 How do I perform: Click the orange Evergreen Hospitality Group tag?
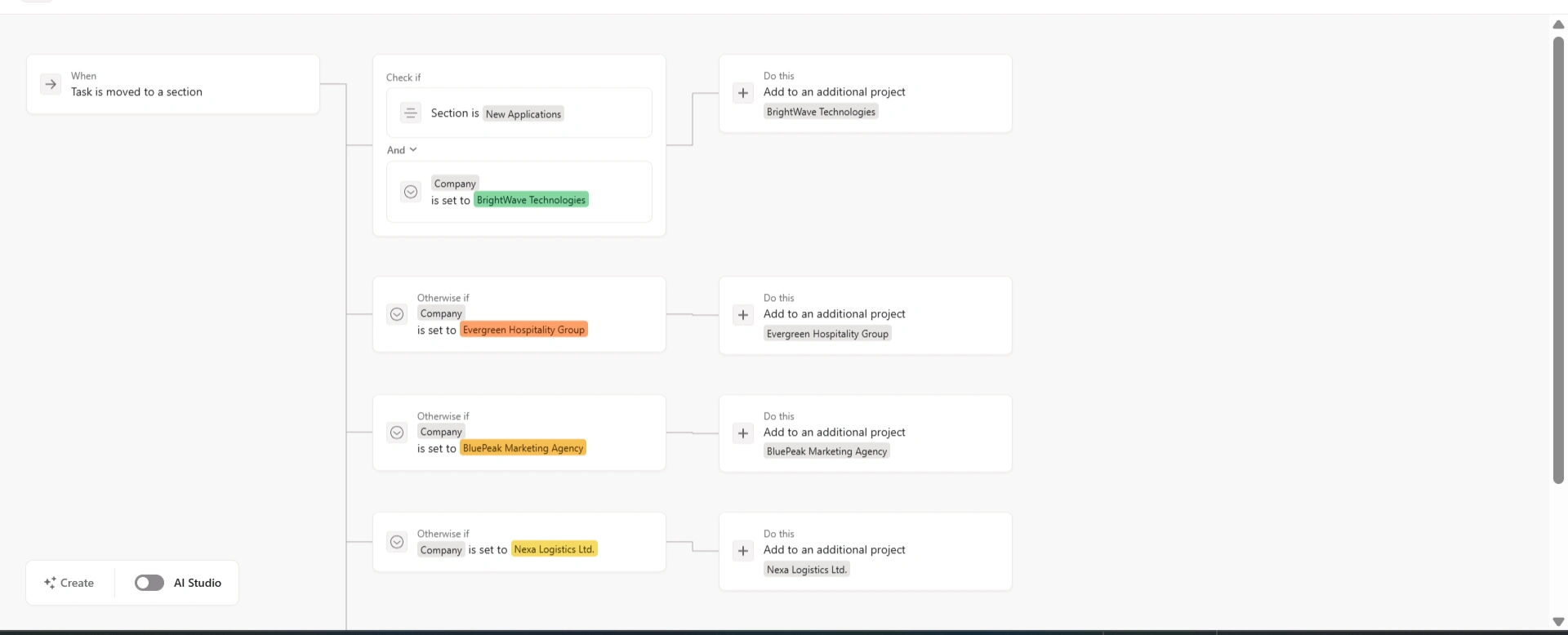pos(523,330)
